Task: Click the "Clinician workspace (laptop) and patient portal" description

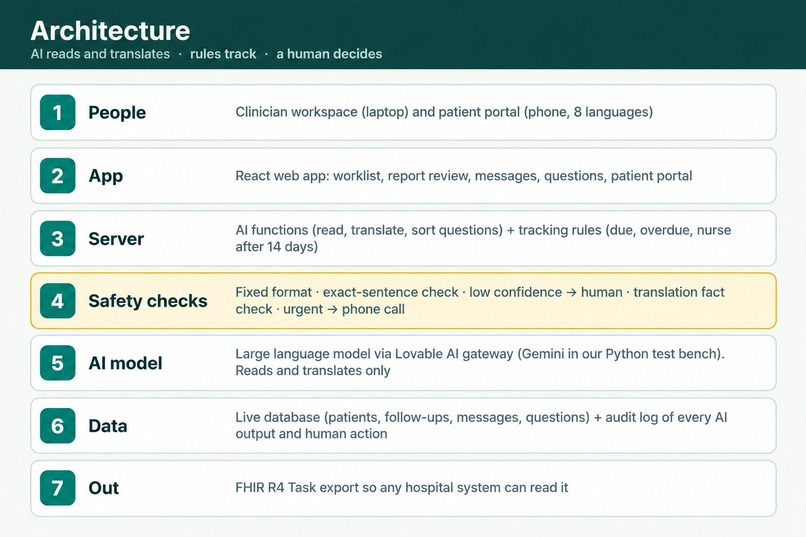Action: tap(444, 112)
